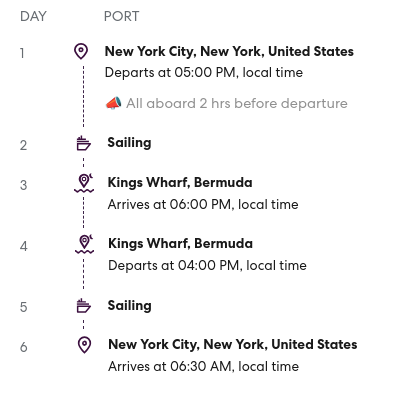Select the DAY column header

[x=33, y=16]
